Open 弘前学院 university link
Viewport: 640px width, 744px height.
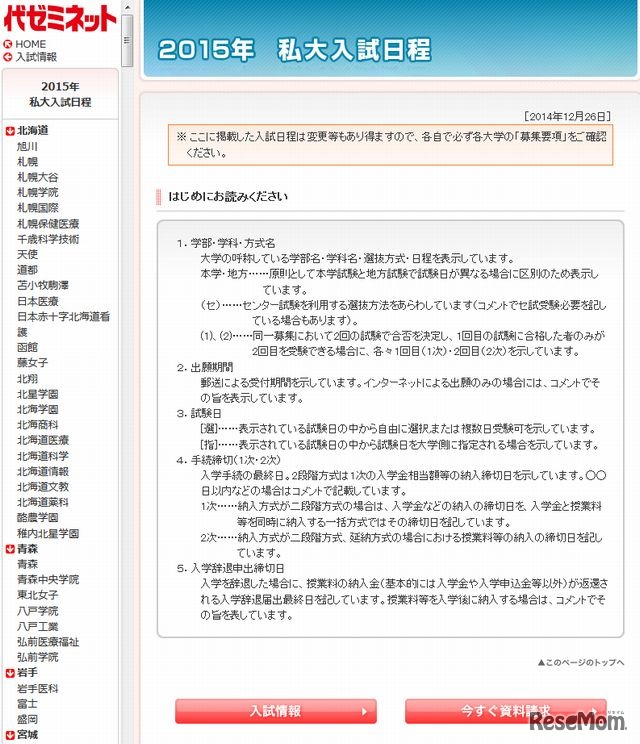(x=38, y=657)
